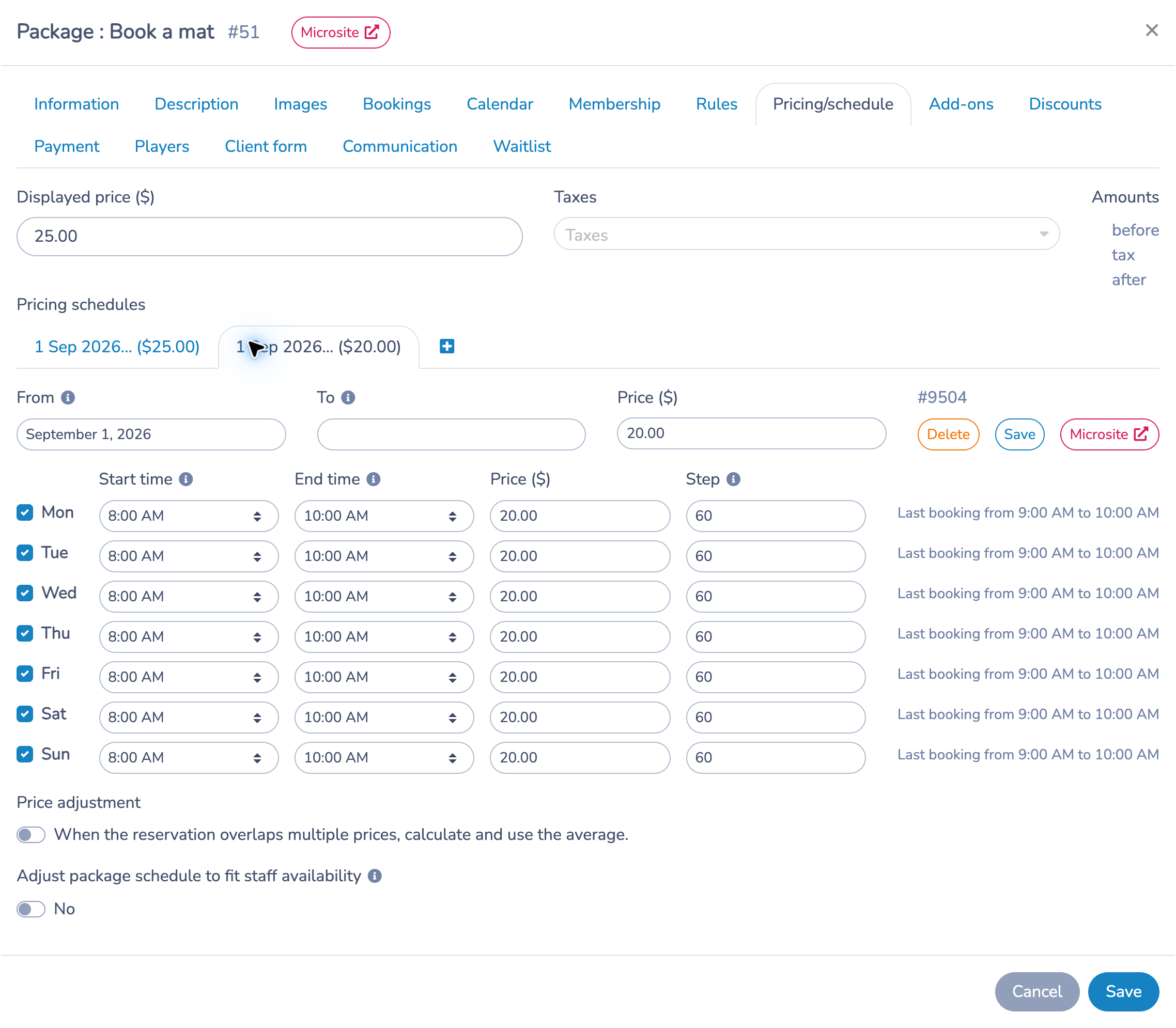Switch to the Waitlist tab
The image size is (1176, 1028).
point(522,146)
